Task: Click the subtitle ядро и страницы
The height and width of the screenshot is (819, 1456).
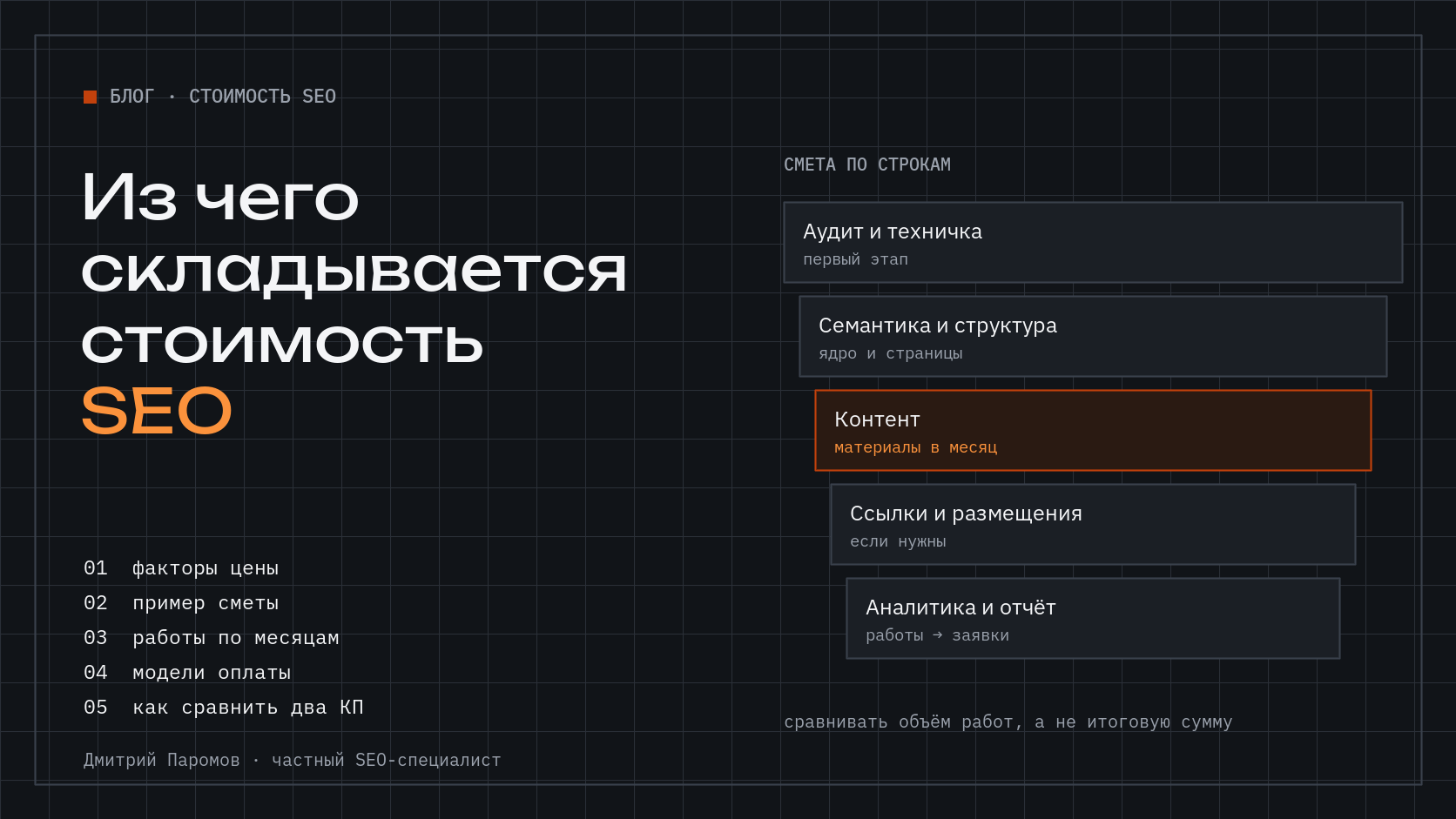Action: click(891, 353)
